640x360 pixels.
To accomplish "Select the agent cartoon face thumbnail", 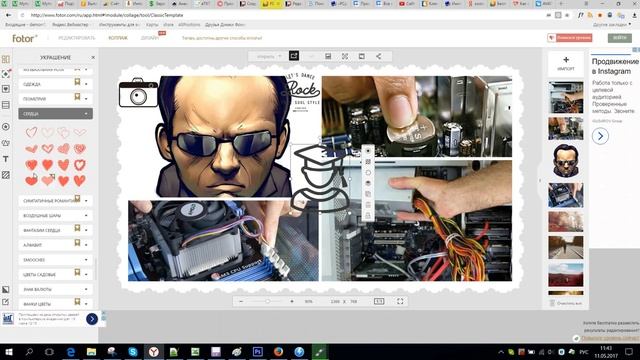I will 566,161.
